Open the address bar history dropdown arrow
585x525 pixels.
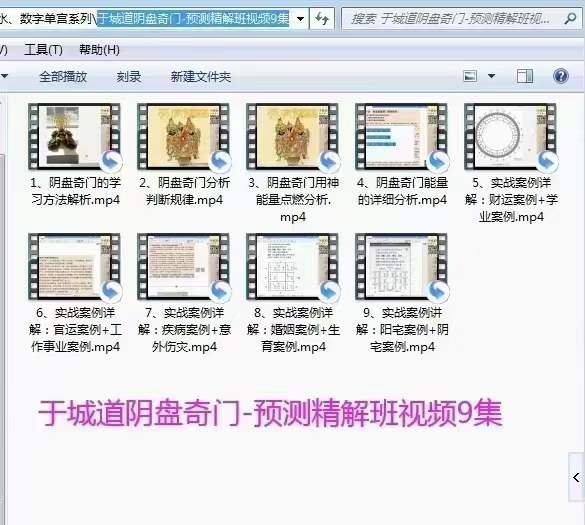[300, 18]
